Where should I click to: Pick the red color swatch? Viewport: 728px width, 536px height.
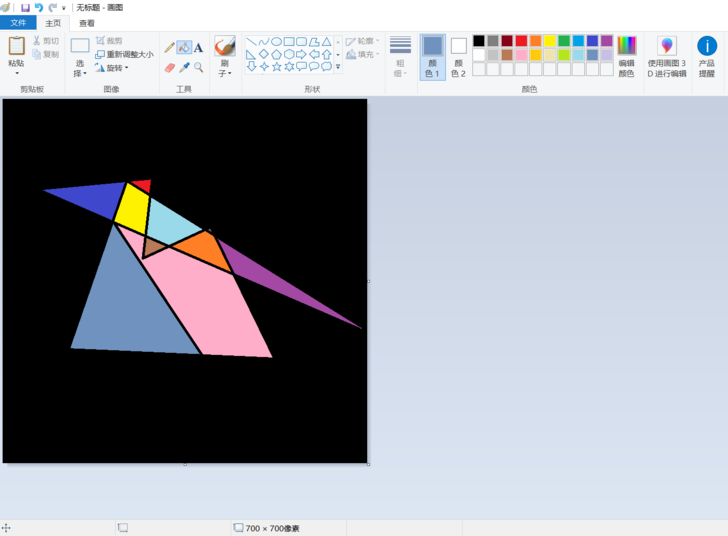point(521,41)
